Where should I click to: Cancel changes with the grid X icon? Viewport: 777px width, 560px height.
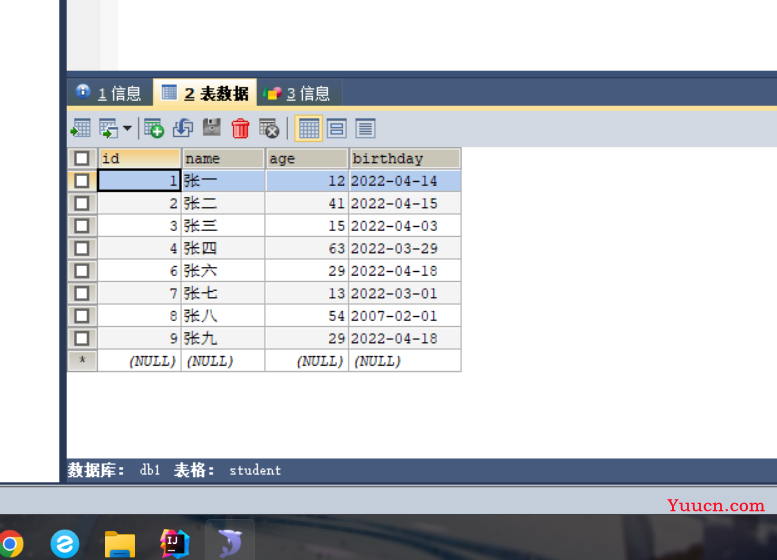coord(269,128)
